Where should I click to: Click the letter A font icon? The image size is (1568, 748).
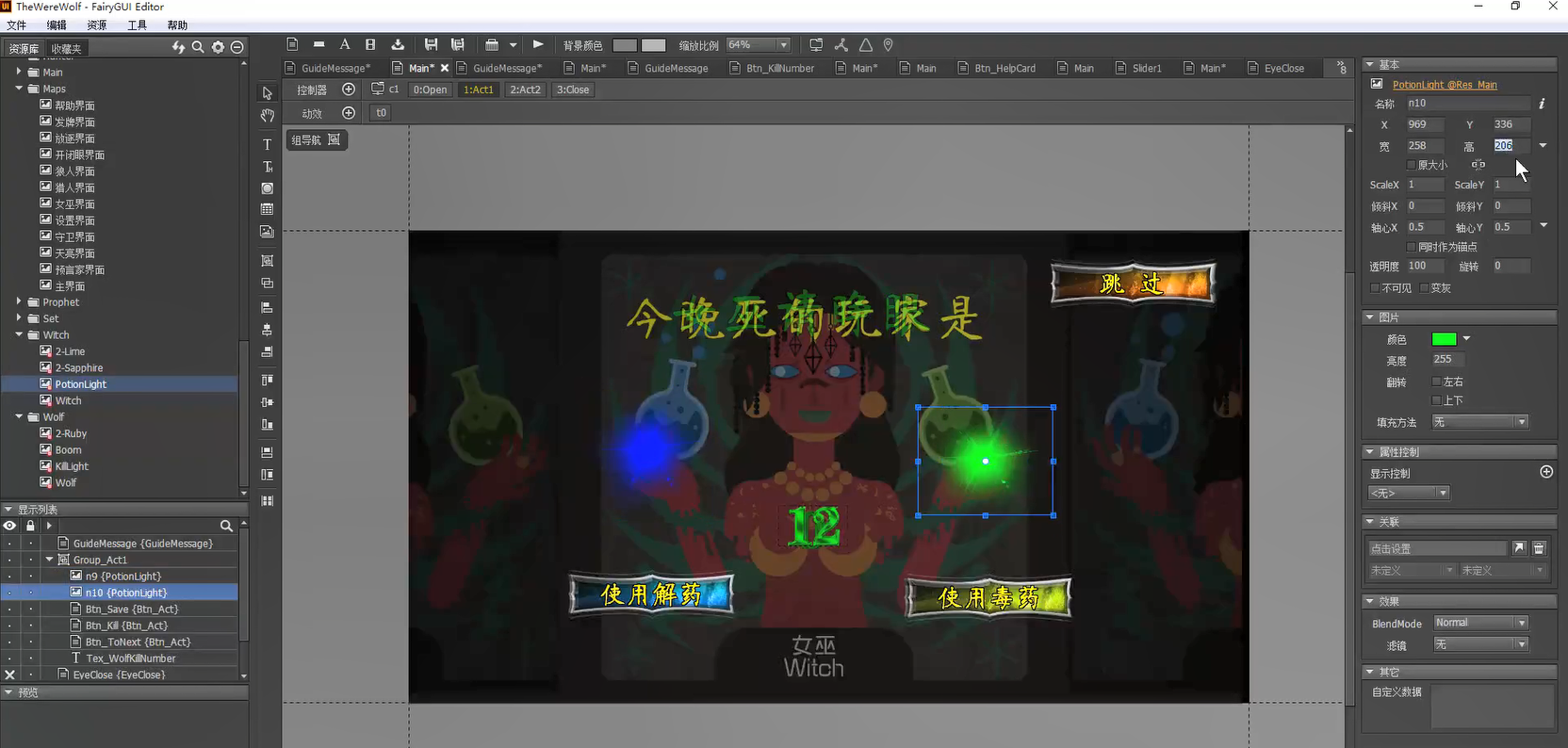click(x=345, y=44)
